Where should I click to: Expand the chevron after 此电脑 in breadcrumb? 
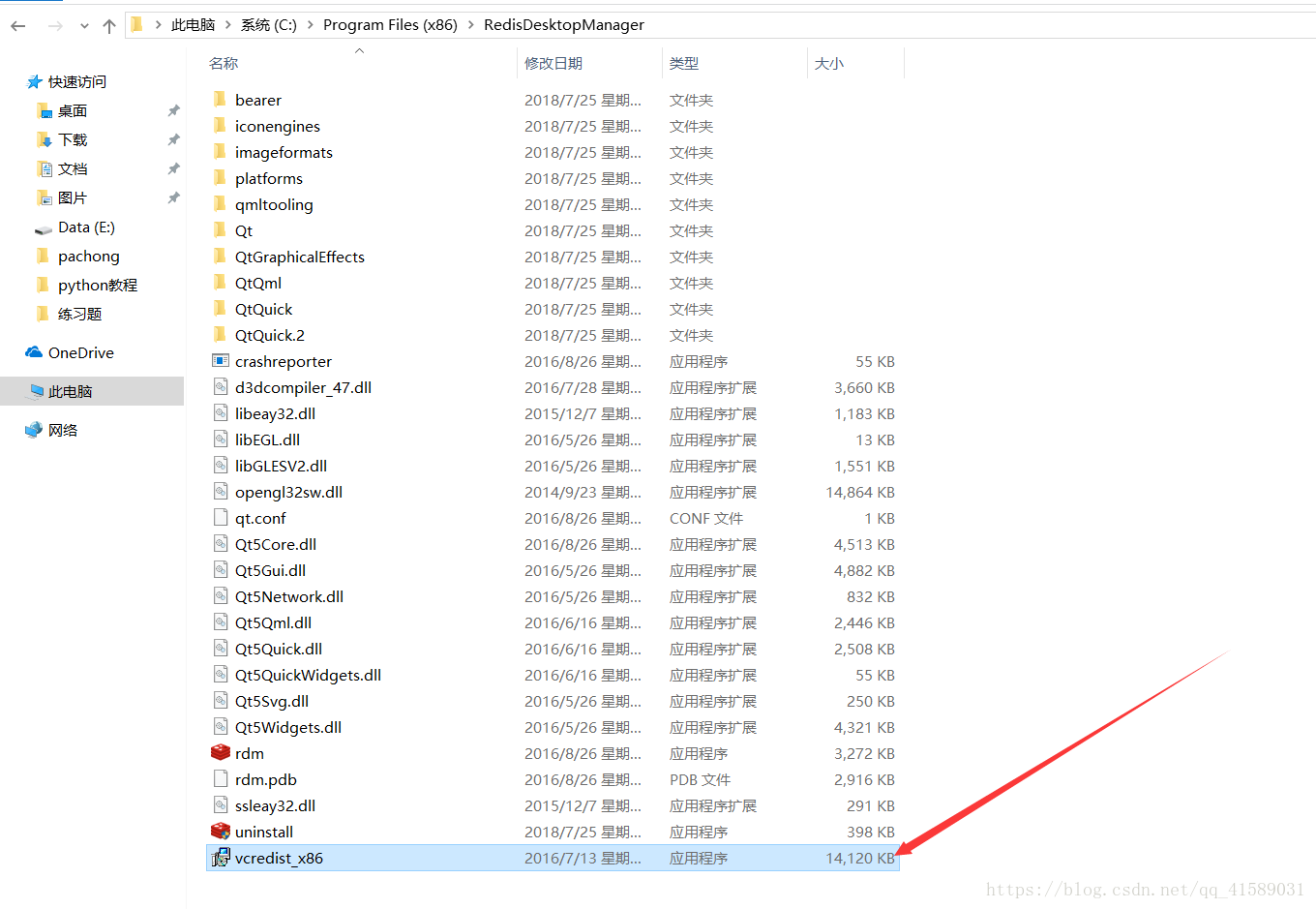(x=228, y=25)
